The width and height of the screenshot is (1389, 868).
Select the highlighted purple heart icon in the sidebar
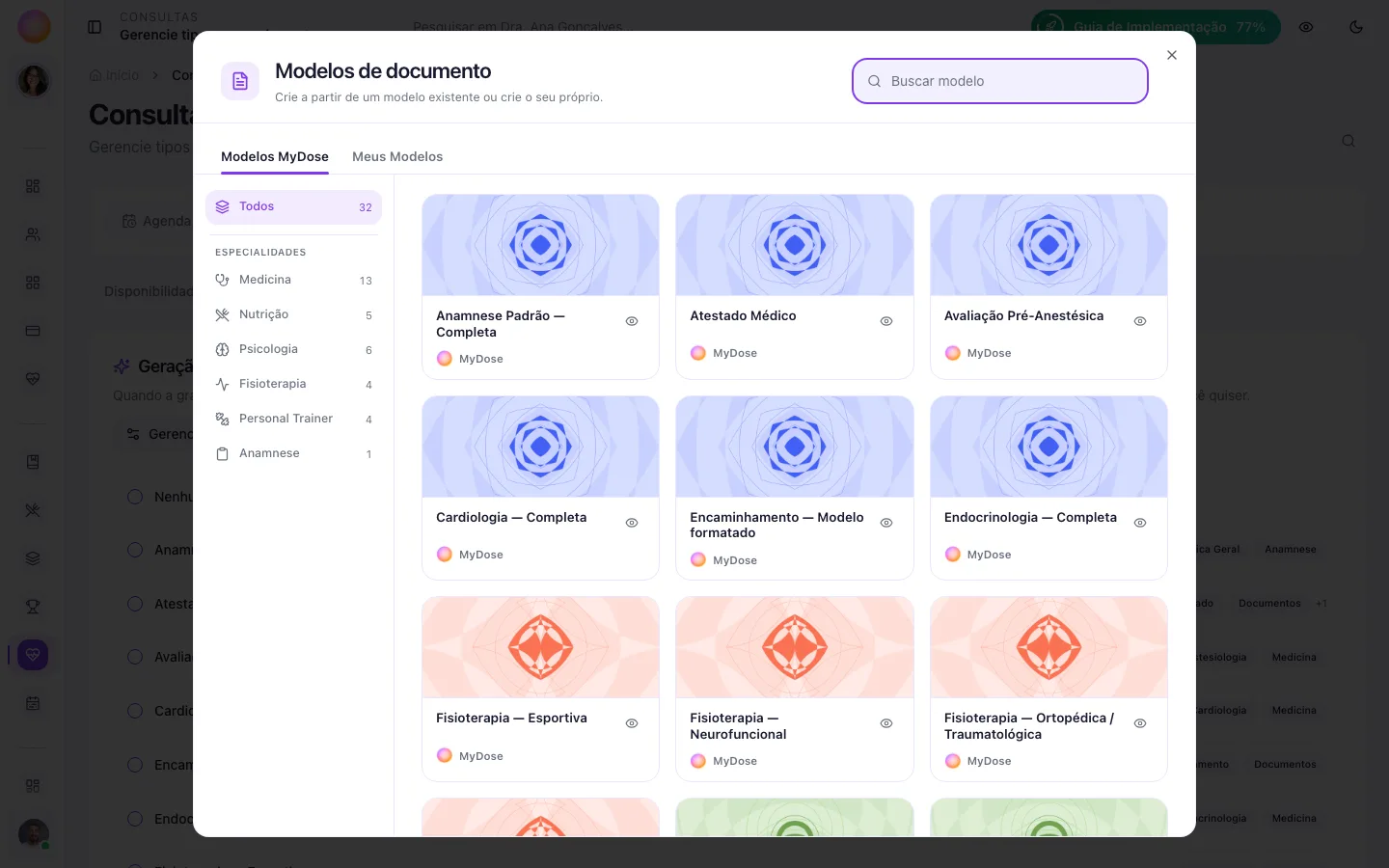[x=33, y=655]
